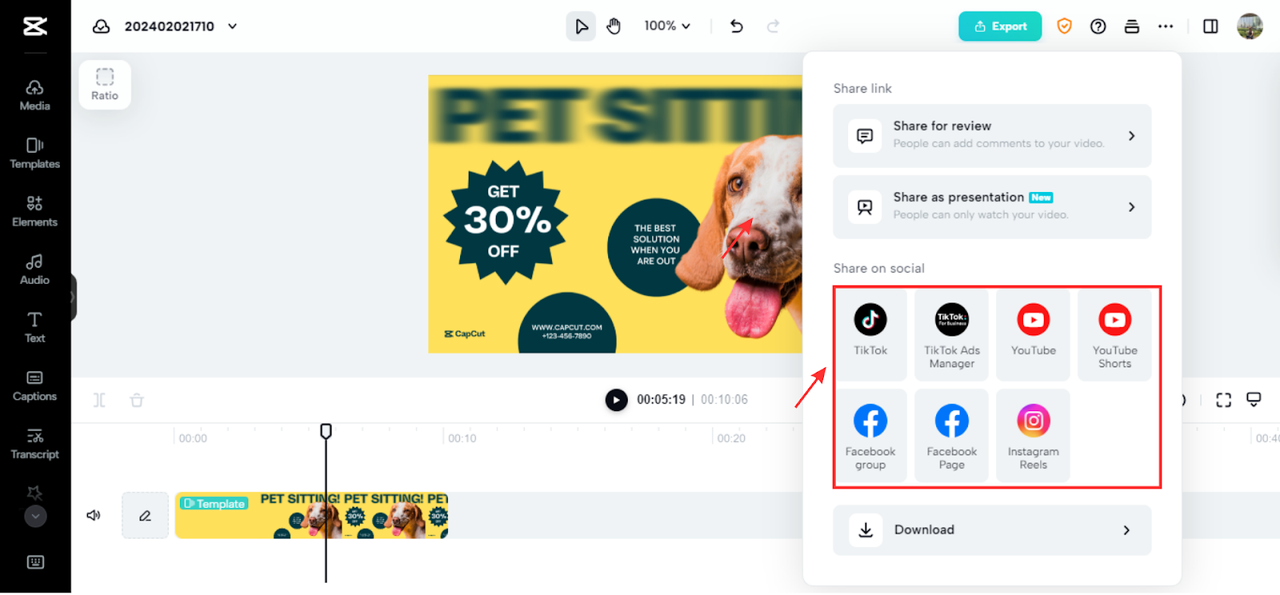Play the video preview

616,400
